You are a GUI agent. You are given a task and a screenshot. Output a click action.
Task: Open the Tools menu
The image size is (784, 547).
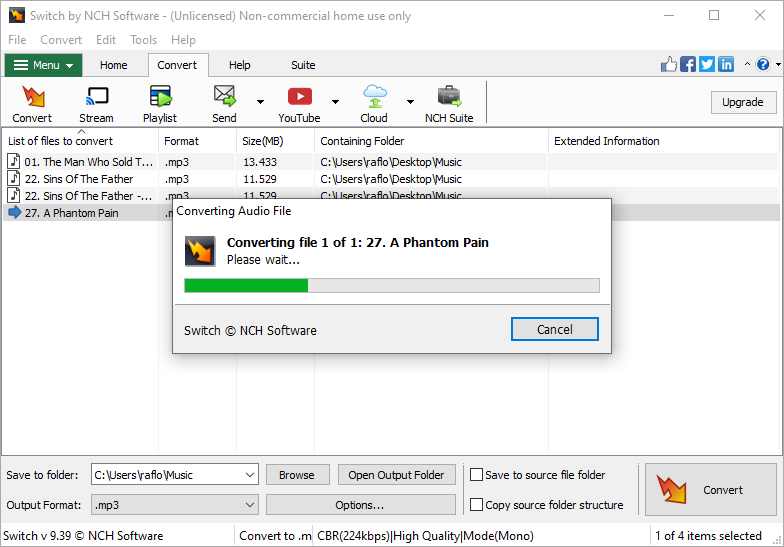coord(143,40)
